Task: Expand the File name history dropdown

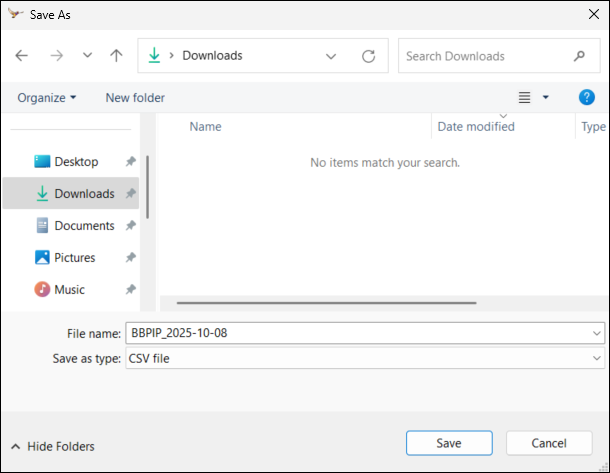Action: [597, 333]
